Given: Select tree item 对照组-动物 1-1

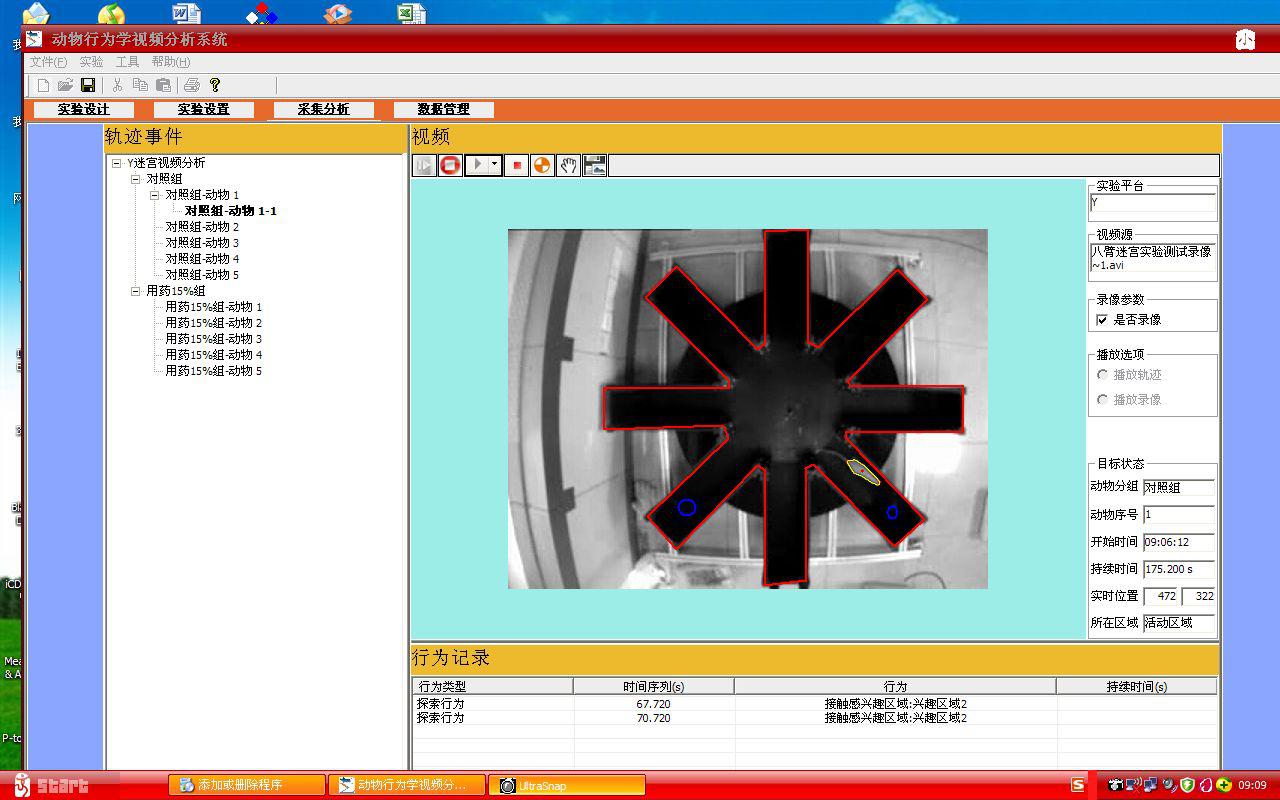Looking at the screenshot, I should point(231,211).
